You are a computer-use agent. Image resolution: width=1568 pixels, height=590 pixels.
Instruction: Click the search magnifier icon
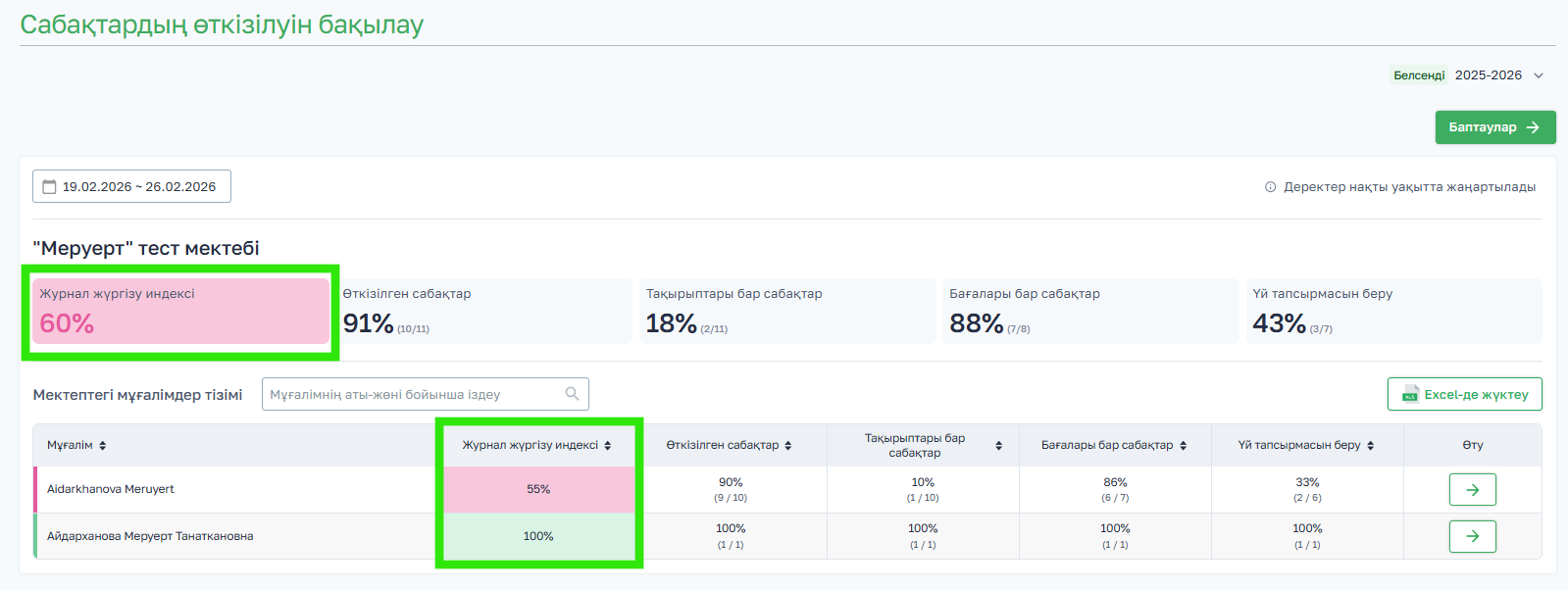pyautogui.click(x=573, y=394)
